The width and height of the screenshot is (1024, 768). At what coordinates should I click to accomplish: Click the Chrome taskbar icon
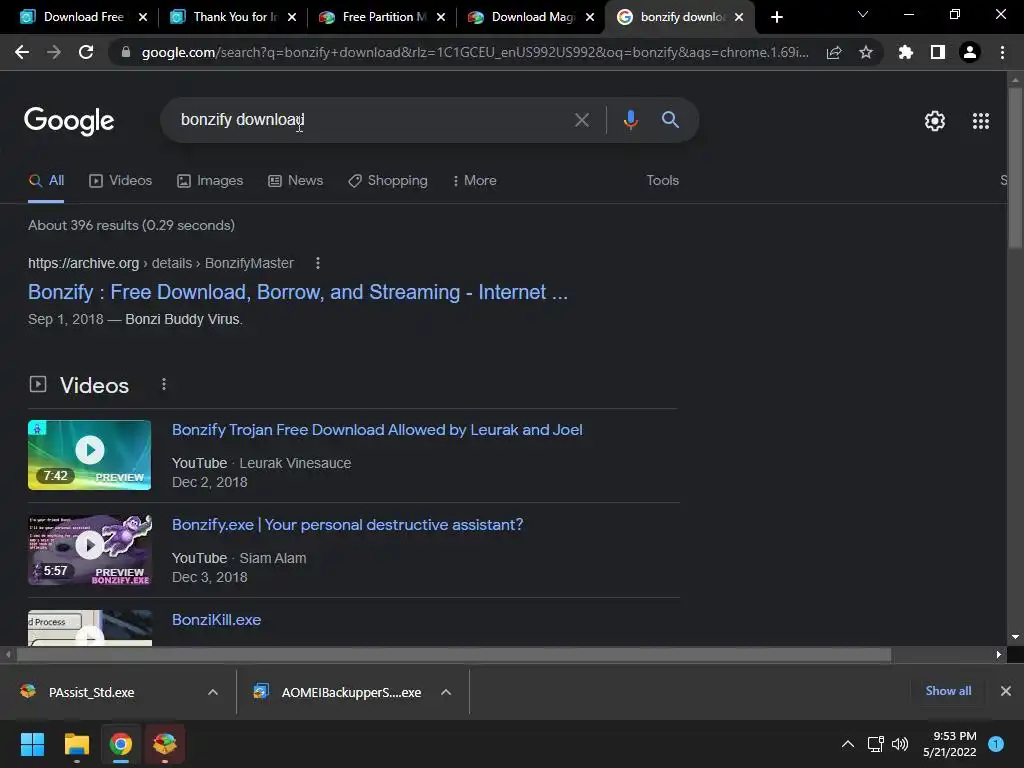121,744
